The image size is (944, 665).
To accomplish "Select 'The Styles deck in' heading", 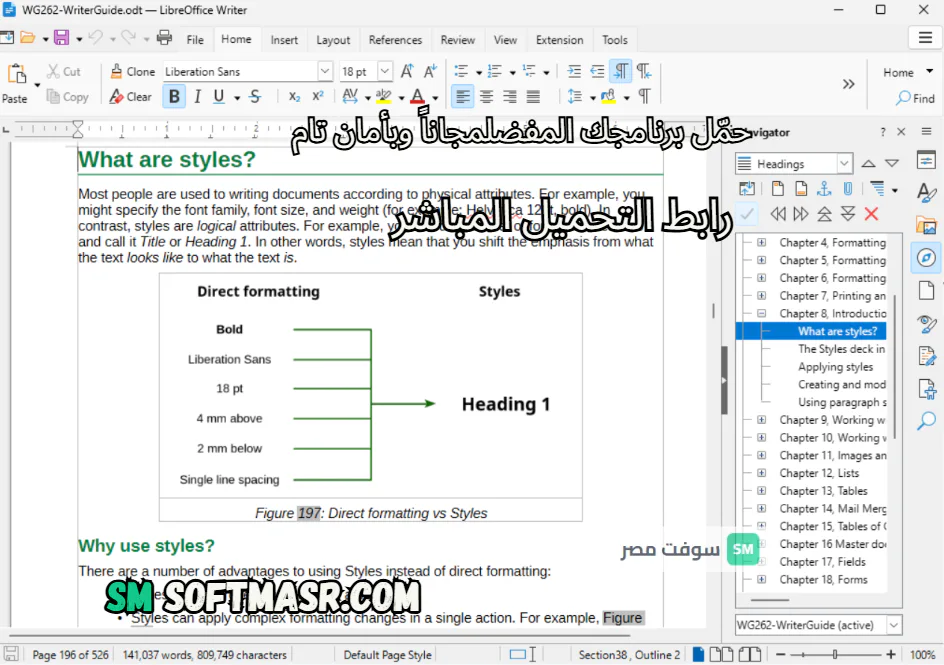I will [x=841, y=348].
